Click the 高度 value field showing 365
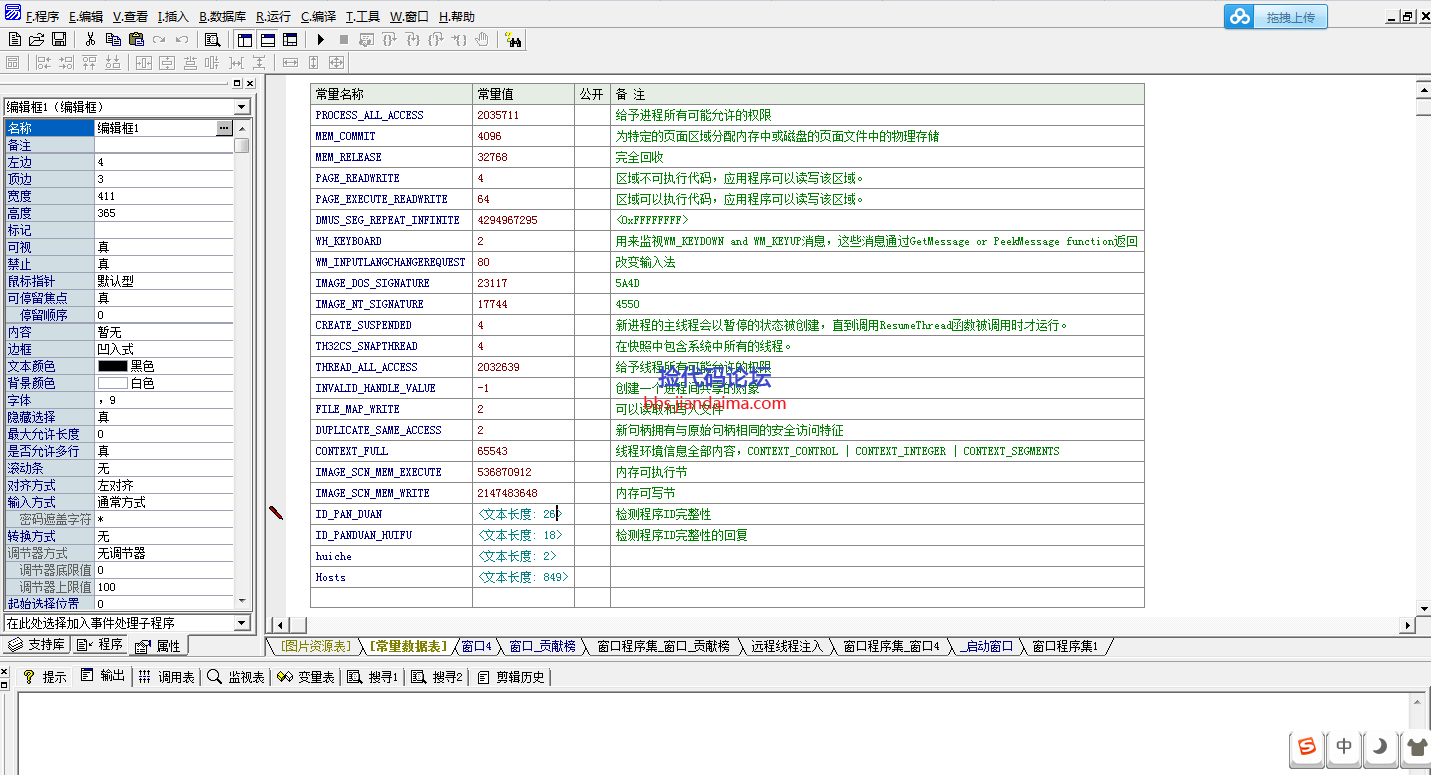The width and height of the screenshot is (1431, 775). [x=164, y=213]
